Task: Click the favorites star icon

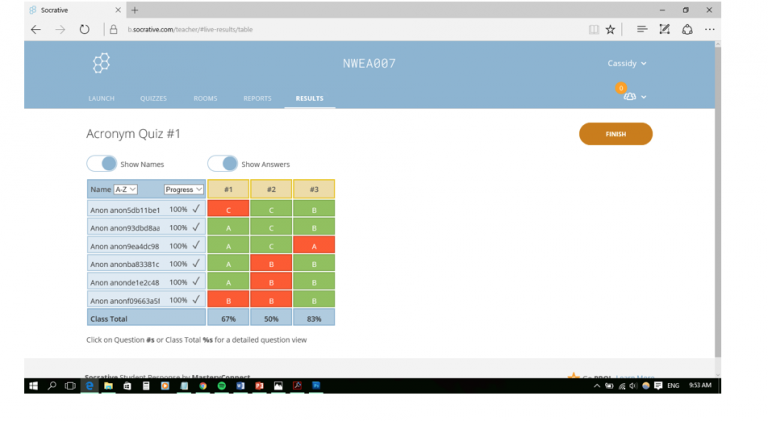Action: pos(611,30)
